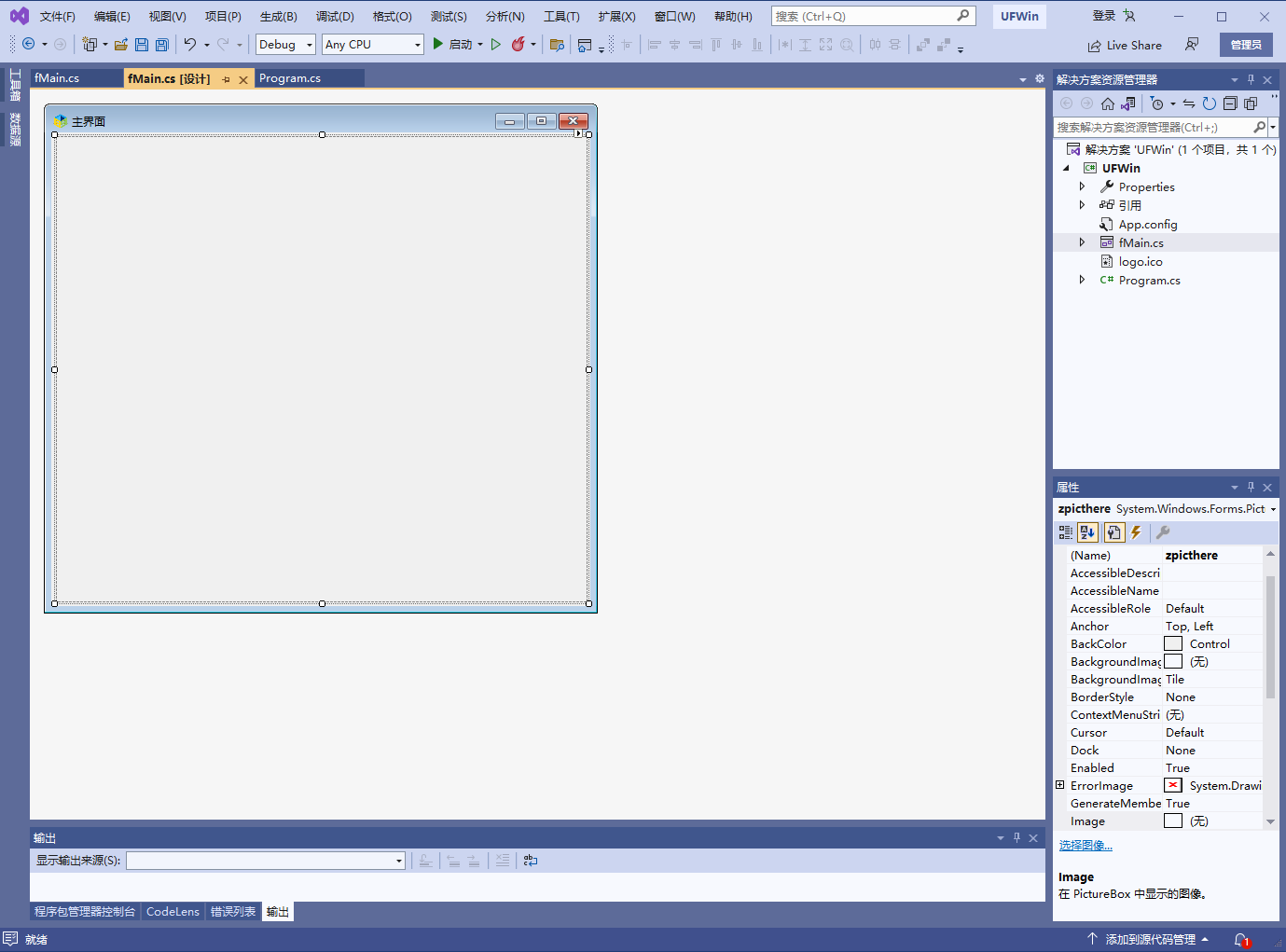Toggle Alphabetical sort in Properties panel
Screen dimensions: 1286x952
pos(1087,532)
